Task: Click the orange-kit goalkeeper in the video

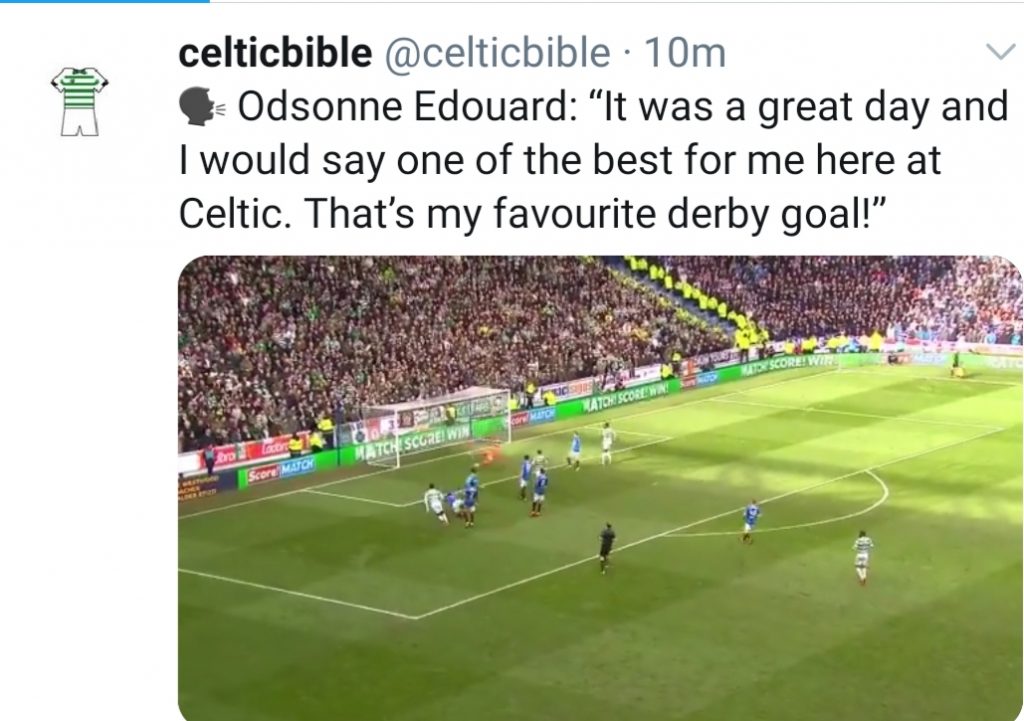Action: [x=488, y=453]
